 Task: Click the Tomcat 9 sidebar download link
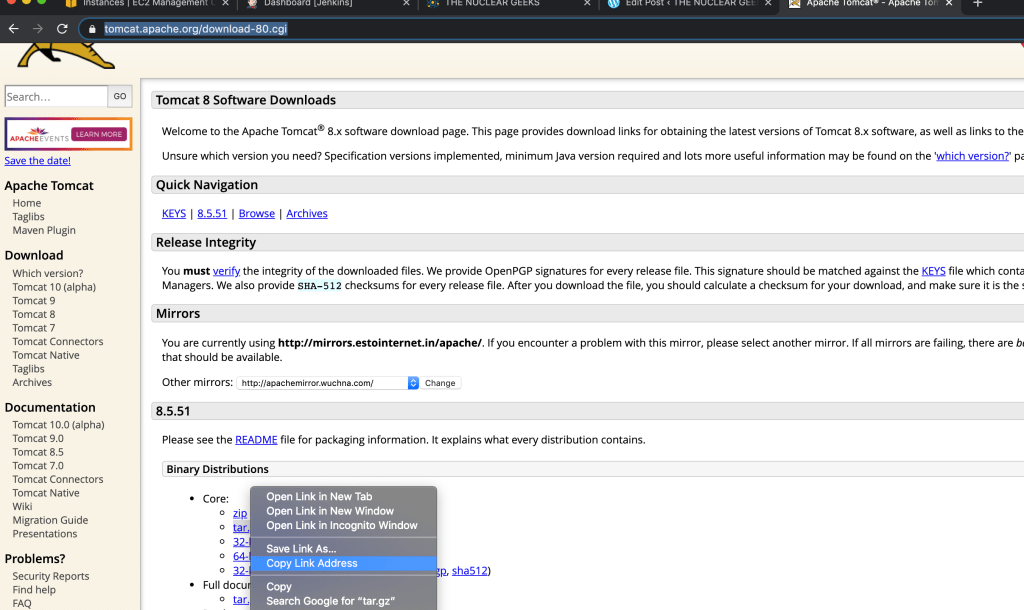34,301
